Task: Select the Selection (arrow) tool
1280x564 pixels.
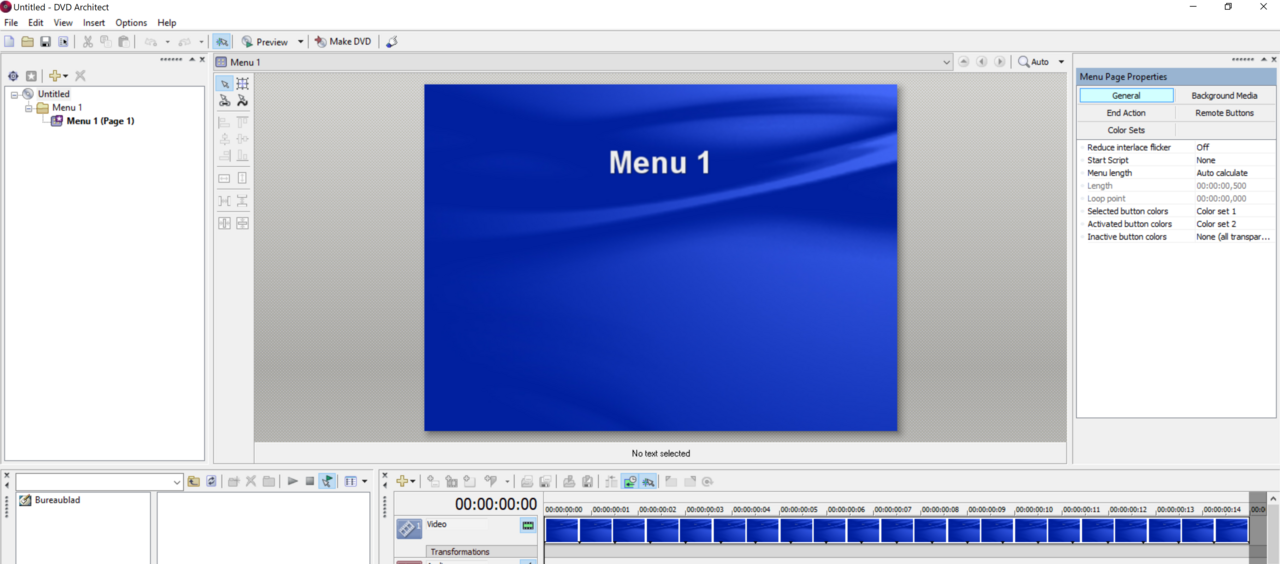Action: 225,84
